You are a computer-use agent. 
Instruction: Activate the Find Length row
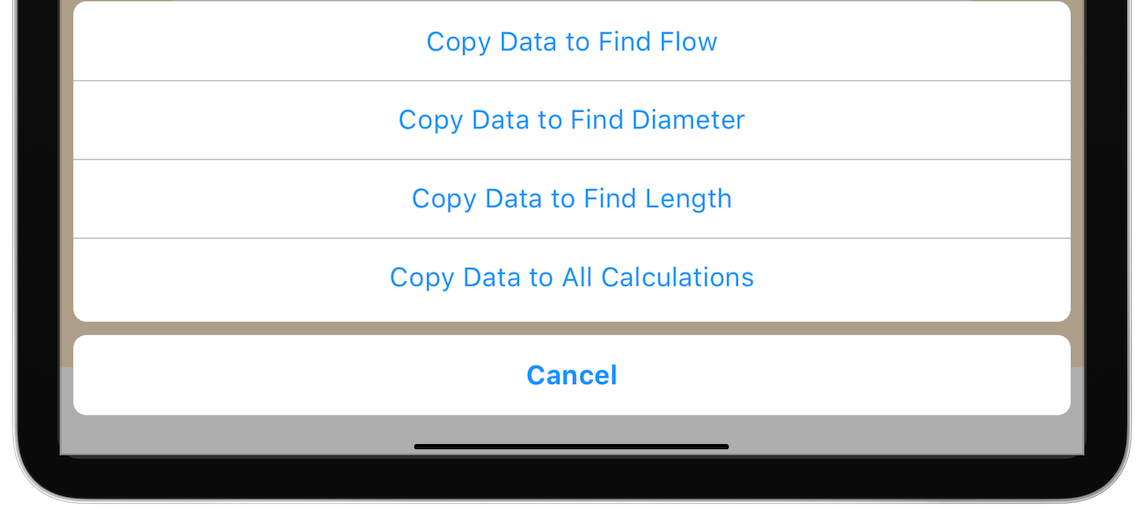(571, 199)
